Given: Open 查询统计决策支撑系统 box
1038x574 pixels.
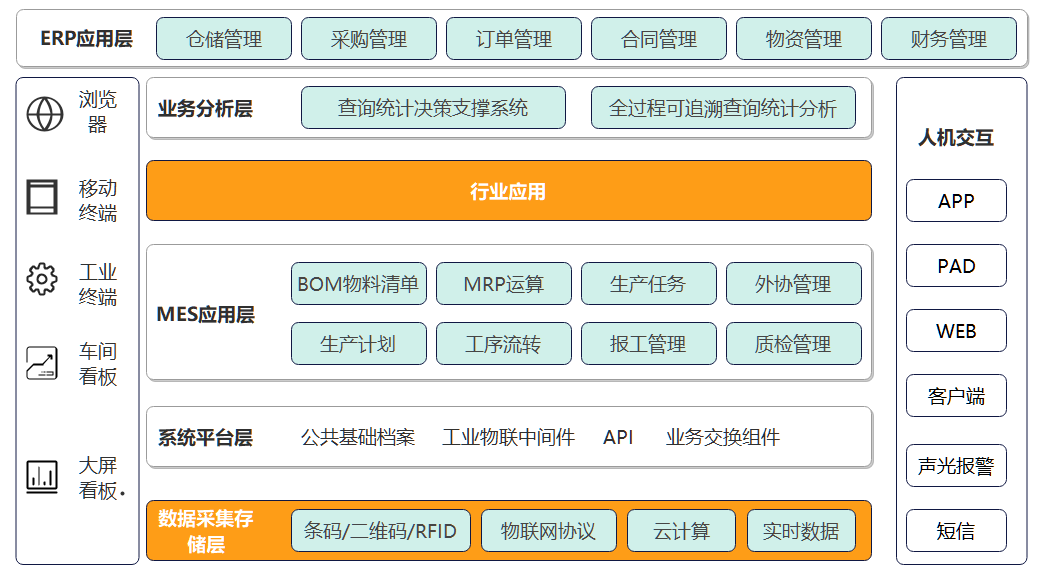Looking at the screenshot, I should [x=433, y=108].
